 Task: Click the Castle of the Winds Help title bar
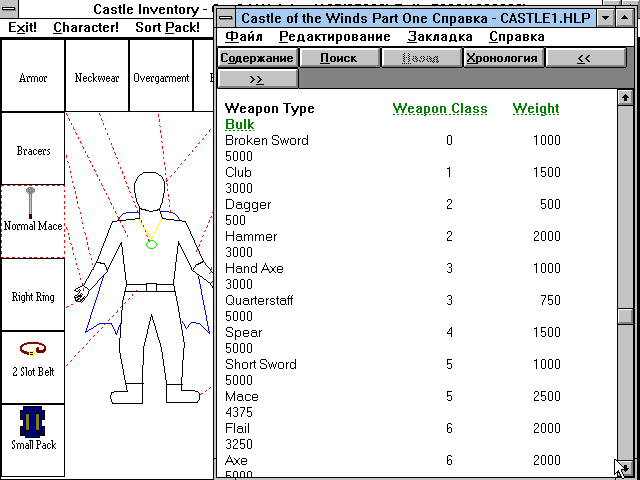coord(416,18)
